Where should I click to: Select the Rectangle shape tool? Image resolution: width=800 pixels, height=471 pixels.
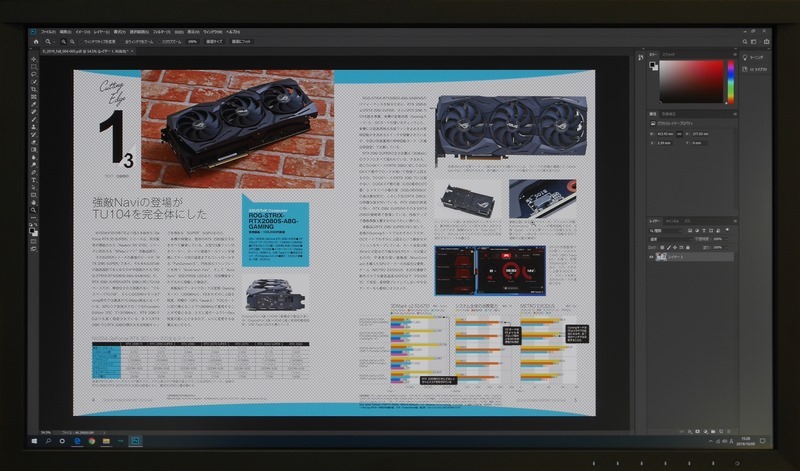point(34,195)
